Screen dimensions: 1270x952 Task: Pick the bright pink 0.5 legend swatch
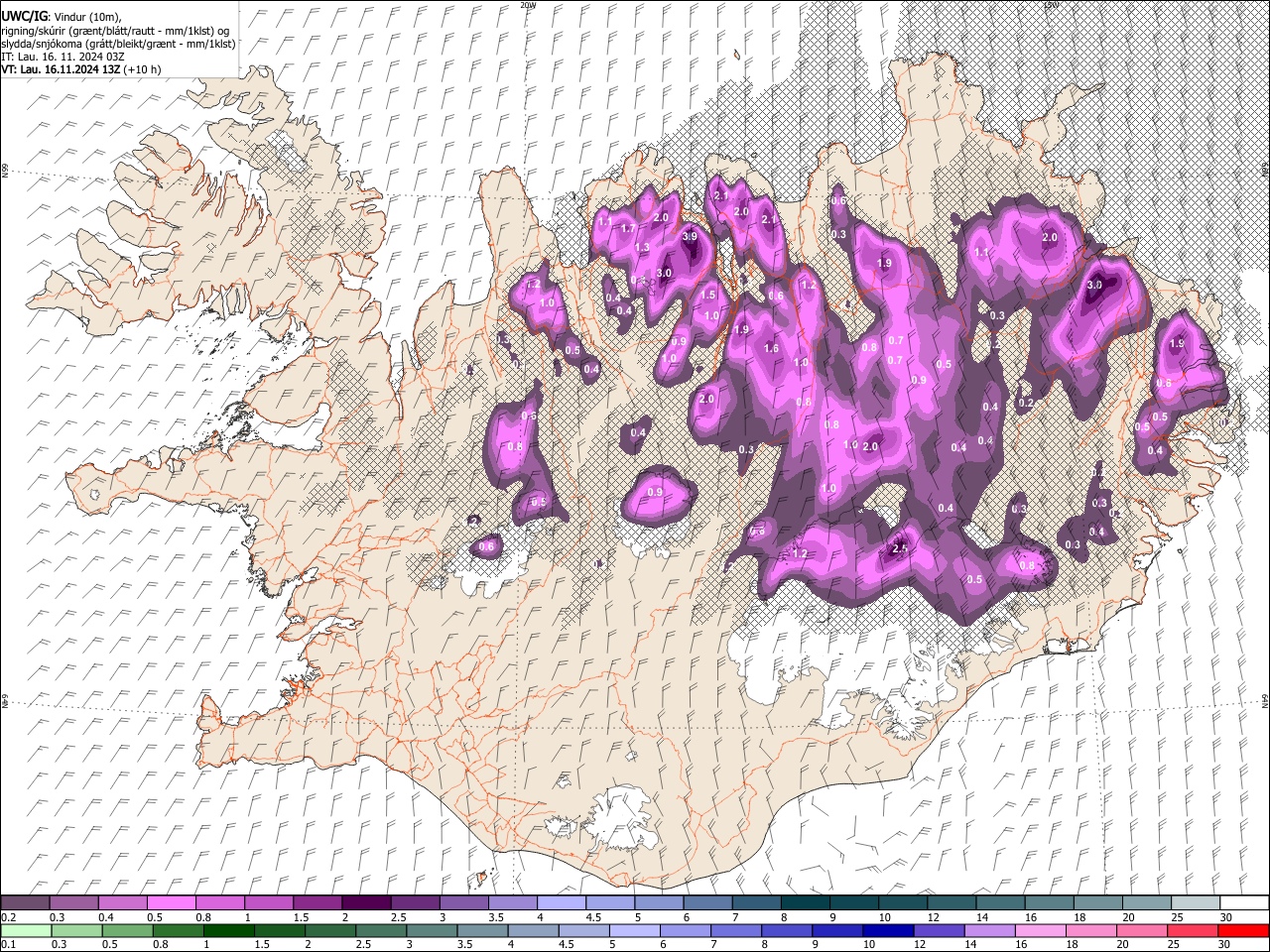(x=172, y=902)
